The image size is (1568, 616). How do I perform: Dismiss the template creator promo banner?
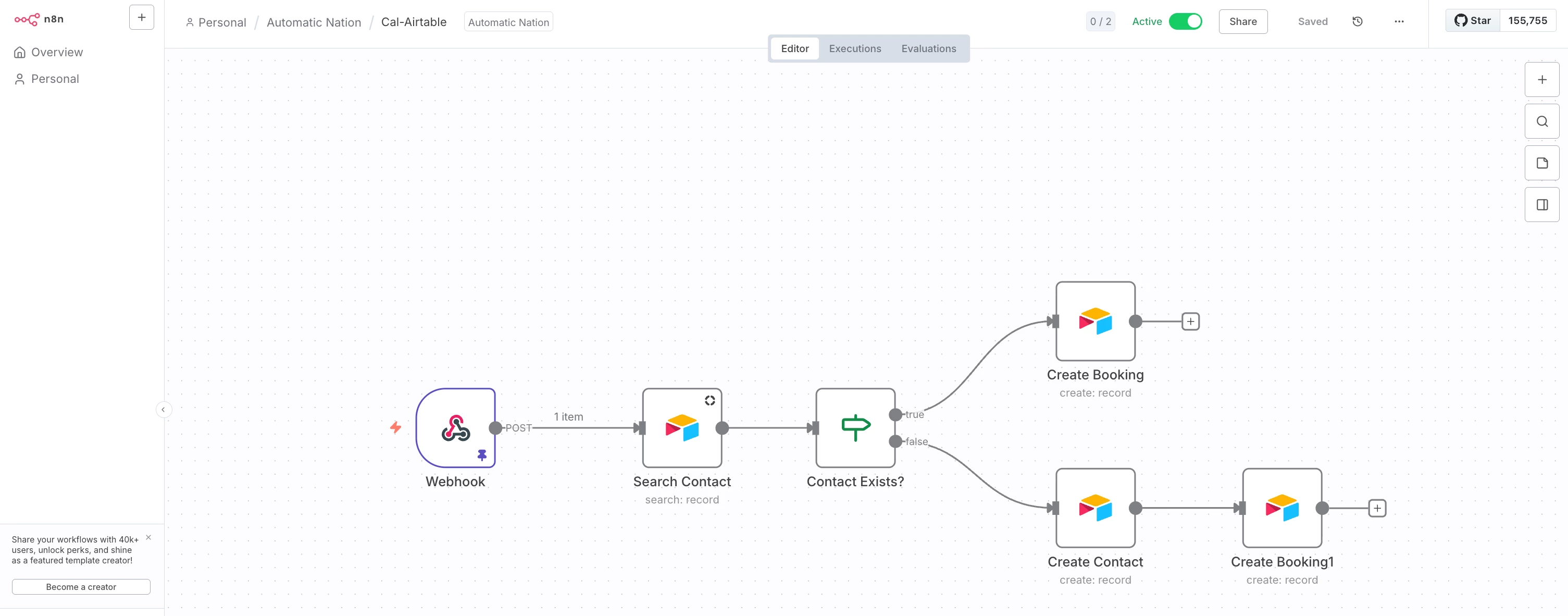[148, 537]
